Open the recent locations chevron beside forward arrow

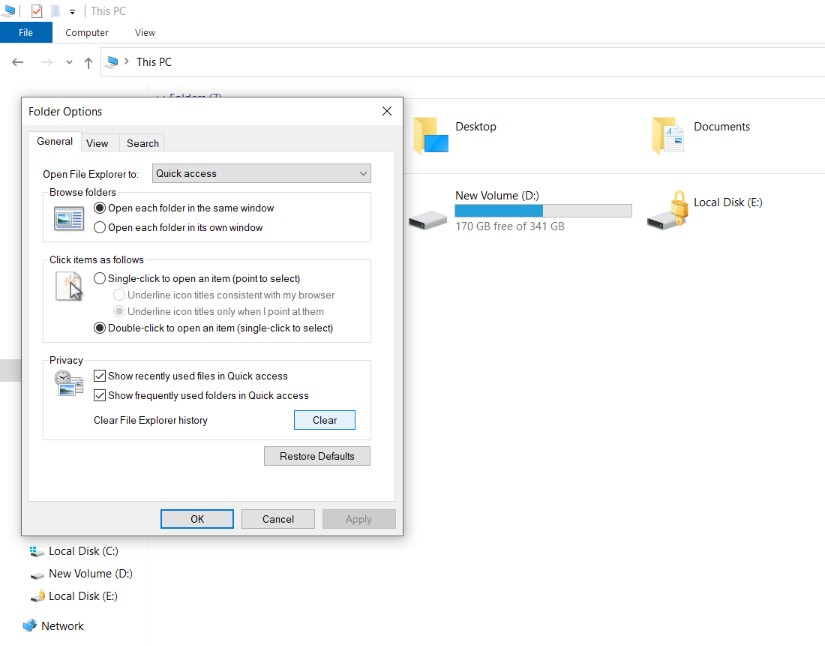tap(68, 61)
